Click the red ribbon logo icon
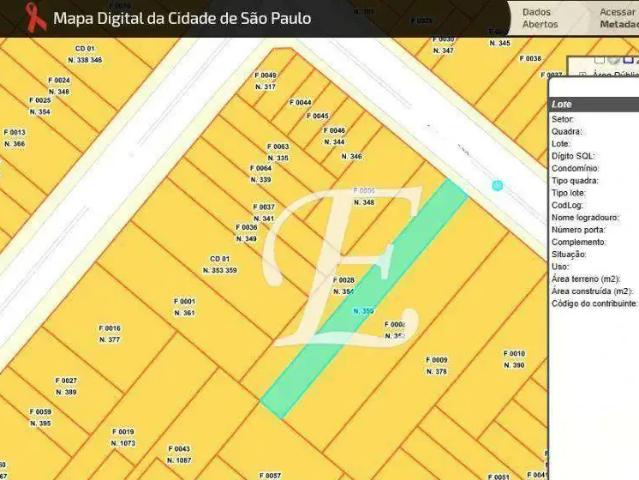This screenshot has width=639, height=480. tap(35, 18)
